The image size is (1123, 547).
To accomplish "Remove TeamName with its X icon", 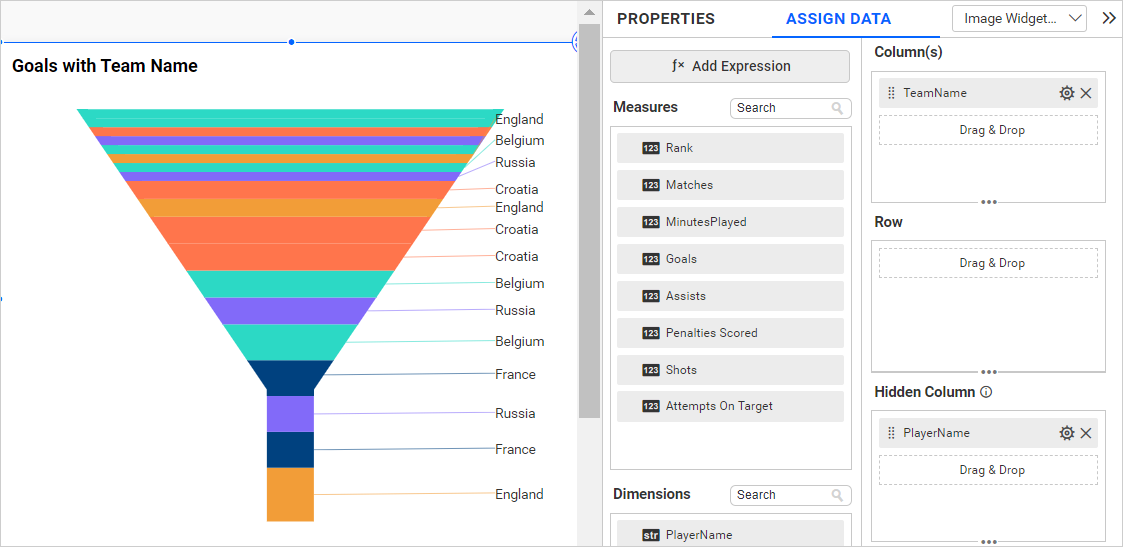I will [1086, 93].
